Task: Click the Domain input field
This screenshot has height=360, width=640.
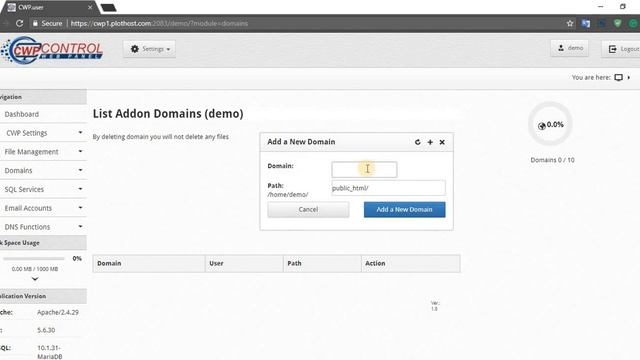Action: tap(364, 169)
